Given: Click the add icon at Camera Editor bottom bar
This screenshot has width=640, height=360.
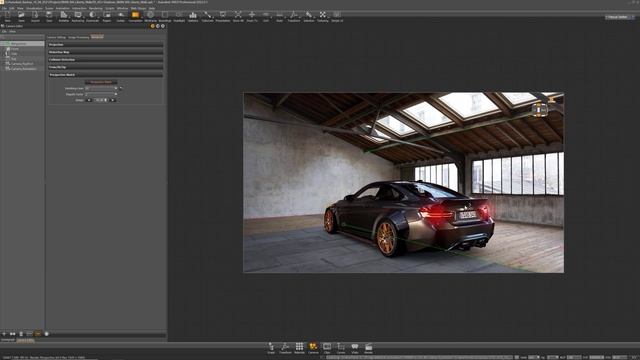Looking at the screenshot, I should coord(4,334).
